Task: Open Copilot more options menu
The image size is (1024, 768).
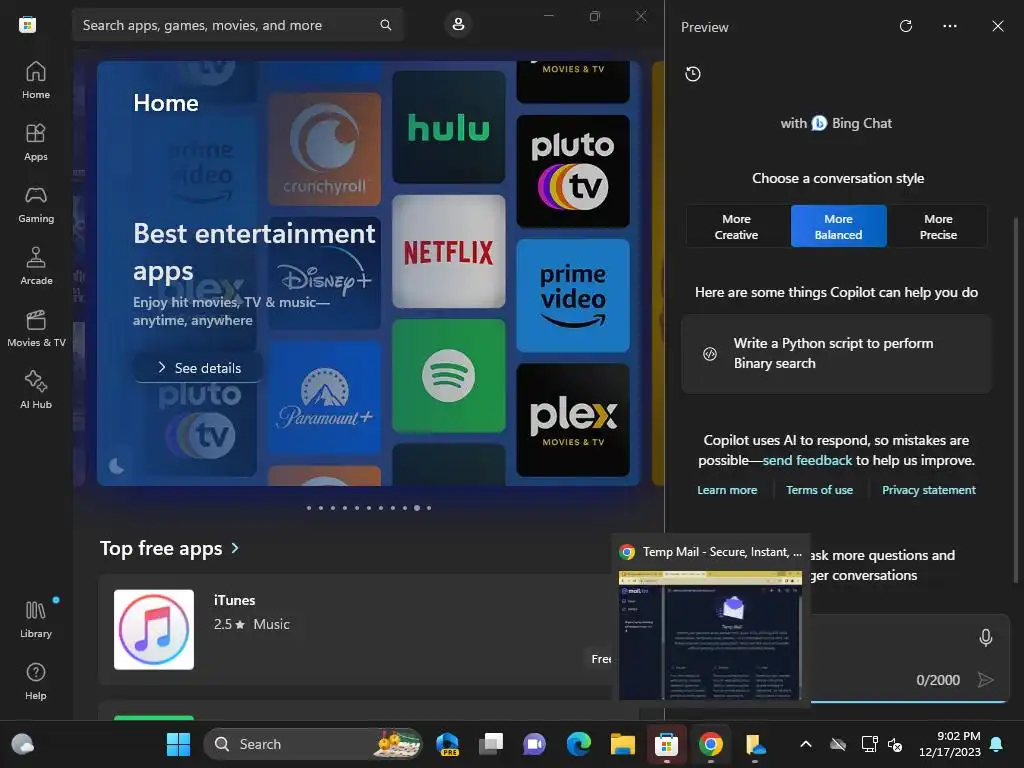Action: pyautogui.click(x=950, y=26)
